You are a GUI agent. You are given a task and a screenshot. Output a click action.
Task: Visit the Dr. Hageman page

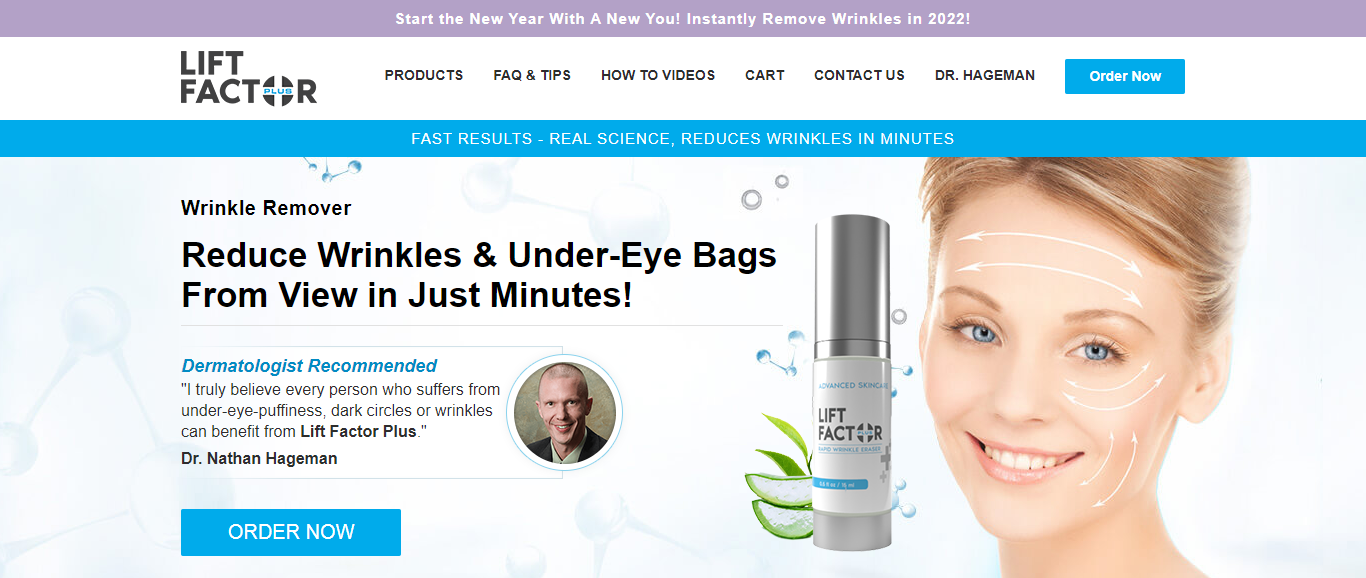[985, 75]
